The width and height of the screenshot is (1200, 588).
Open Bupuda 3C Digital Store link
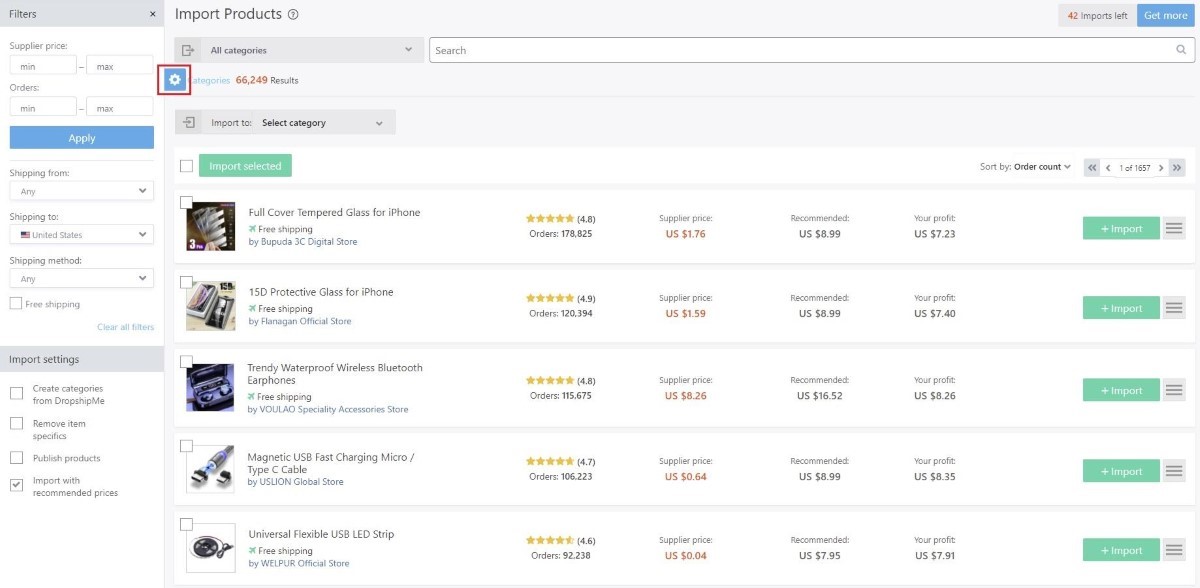308,242
